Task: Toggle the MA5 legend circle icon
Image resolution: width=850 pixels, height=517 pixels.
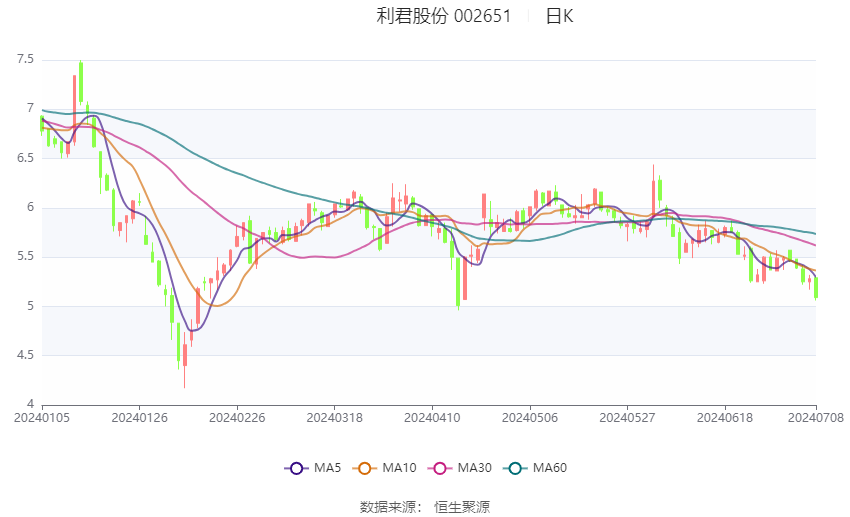Action: point(296,468)
